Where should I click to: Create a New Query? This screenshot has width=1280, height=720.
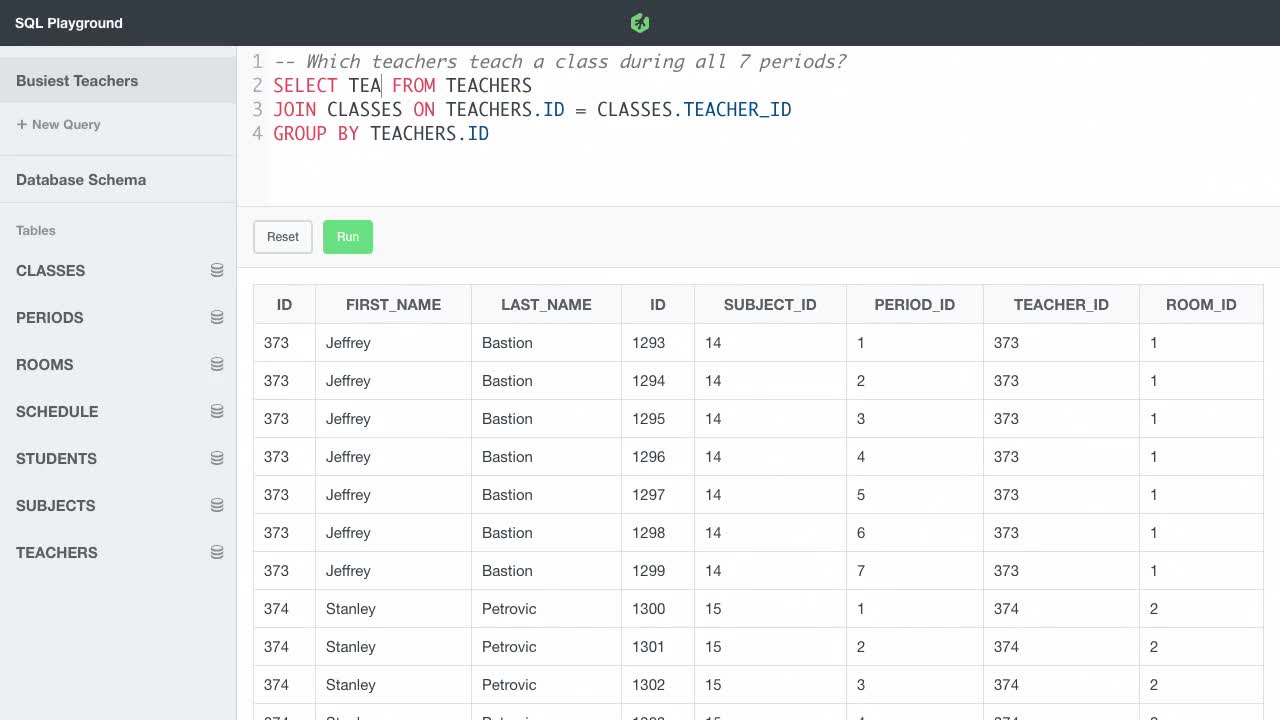tap(57, 124)
